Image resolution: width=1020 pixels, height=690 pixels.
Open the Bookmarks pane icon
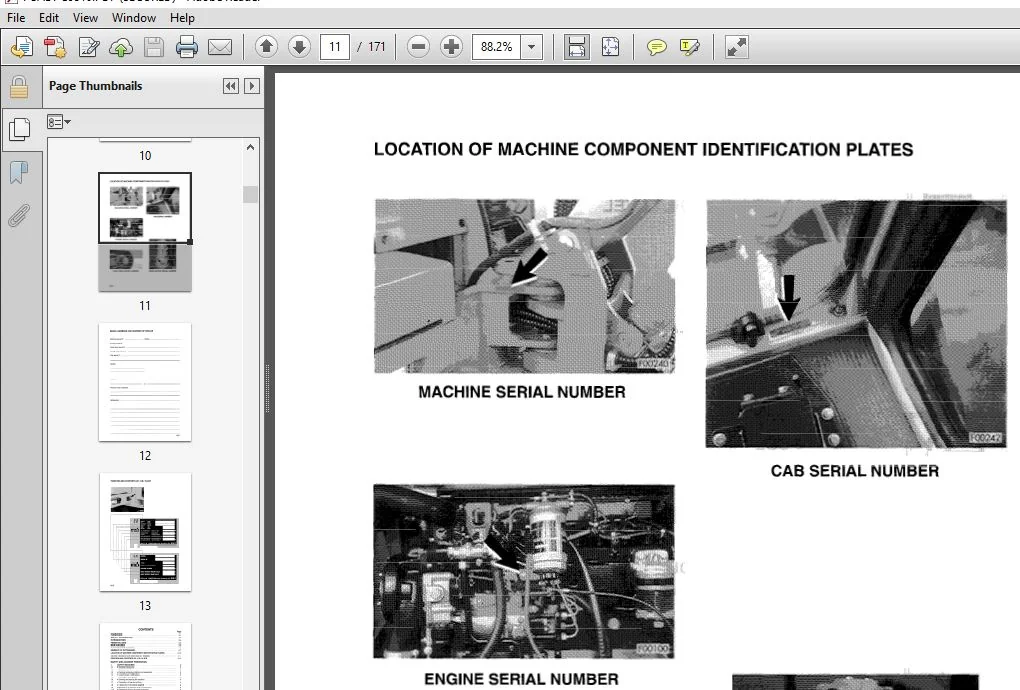(19, 172)
